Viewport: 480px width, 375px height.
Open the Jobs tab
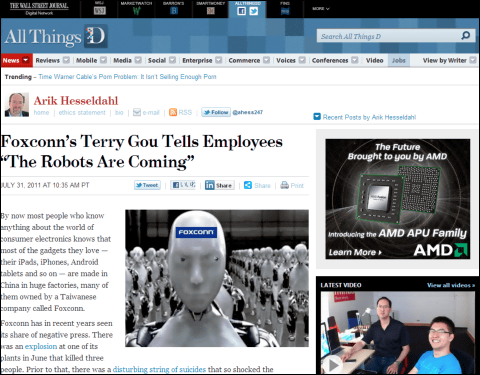click(x=399, y=60)
